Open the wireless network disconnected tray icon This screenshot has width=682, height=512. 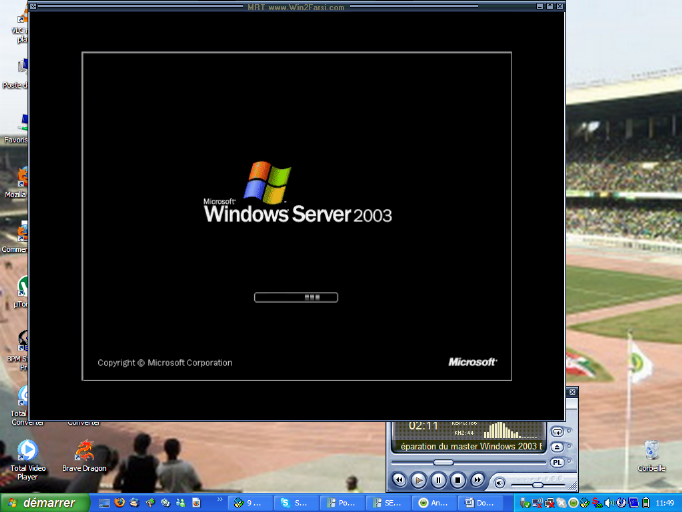[x=538, y=503]
